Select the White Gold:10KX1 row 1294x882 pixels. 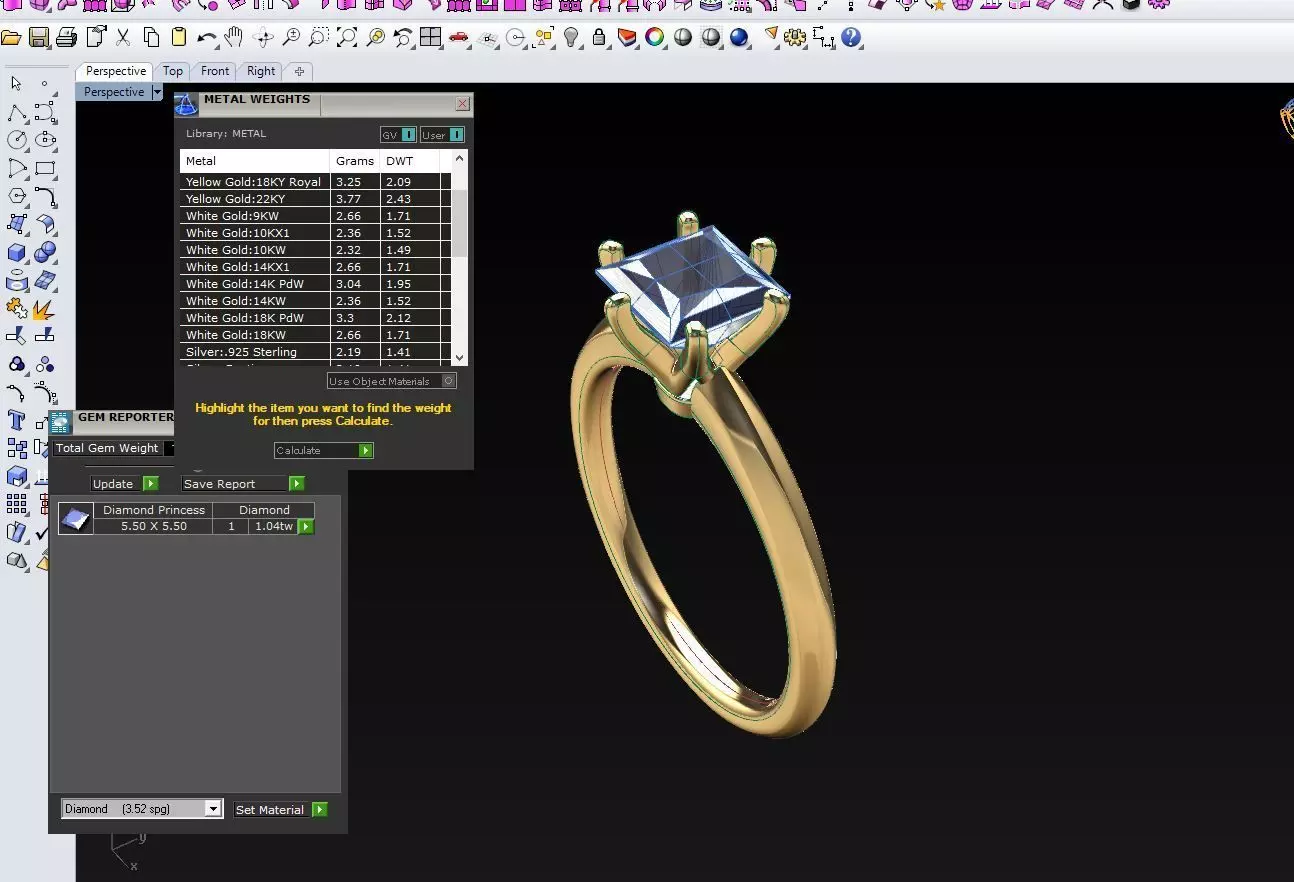point(315,233)
